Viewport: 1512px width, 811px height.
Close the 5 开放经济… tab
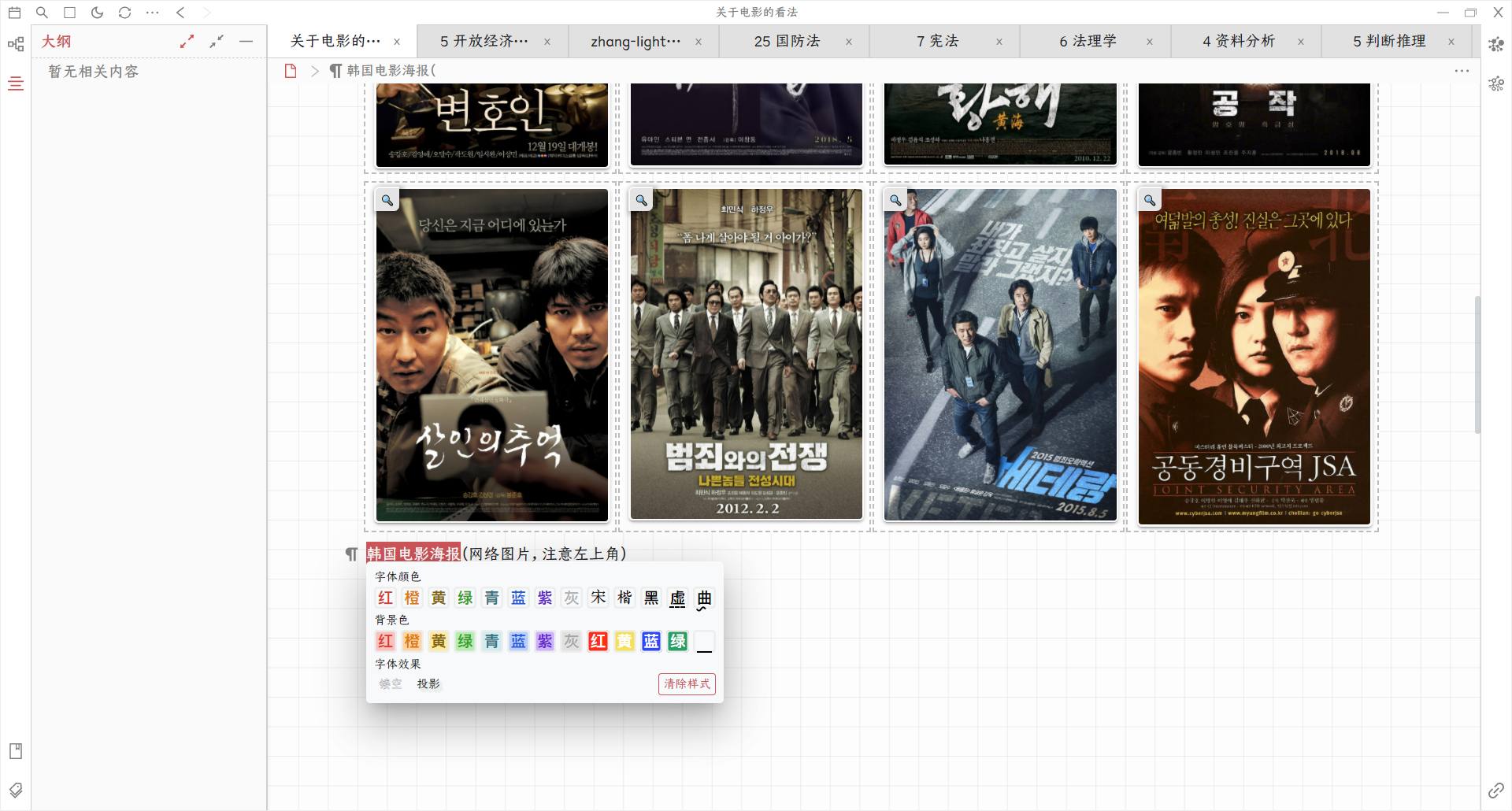[547, 42]
